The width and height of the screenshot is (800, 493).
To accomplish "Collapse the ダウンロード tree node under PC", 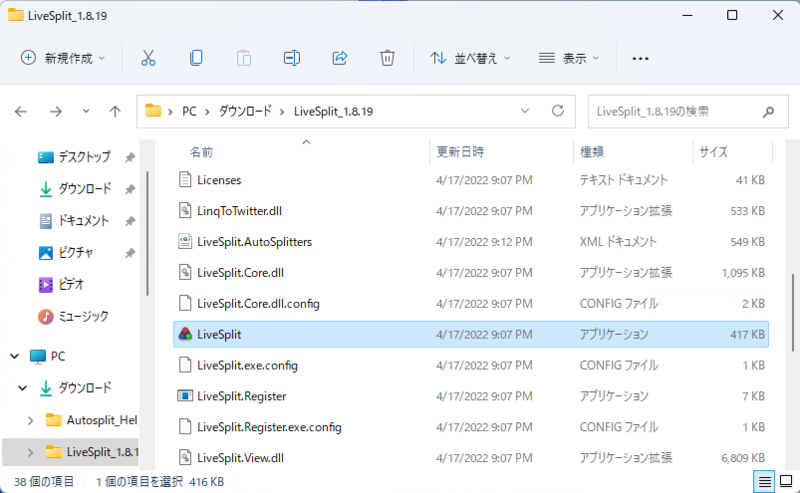I will (x=22, y=388).
